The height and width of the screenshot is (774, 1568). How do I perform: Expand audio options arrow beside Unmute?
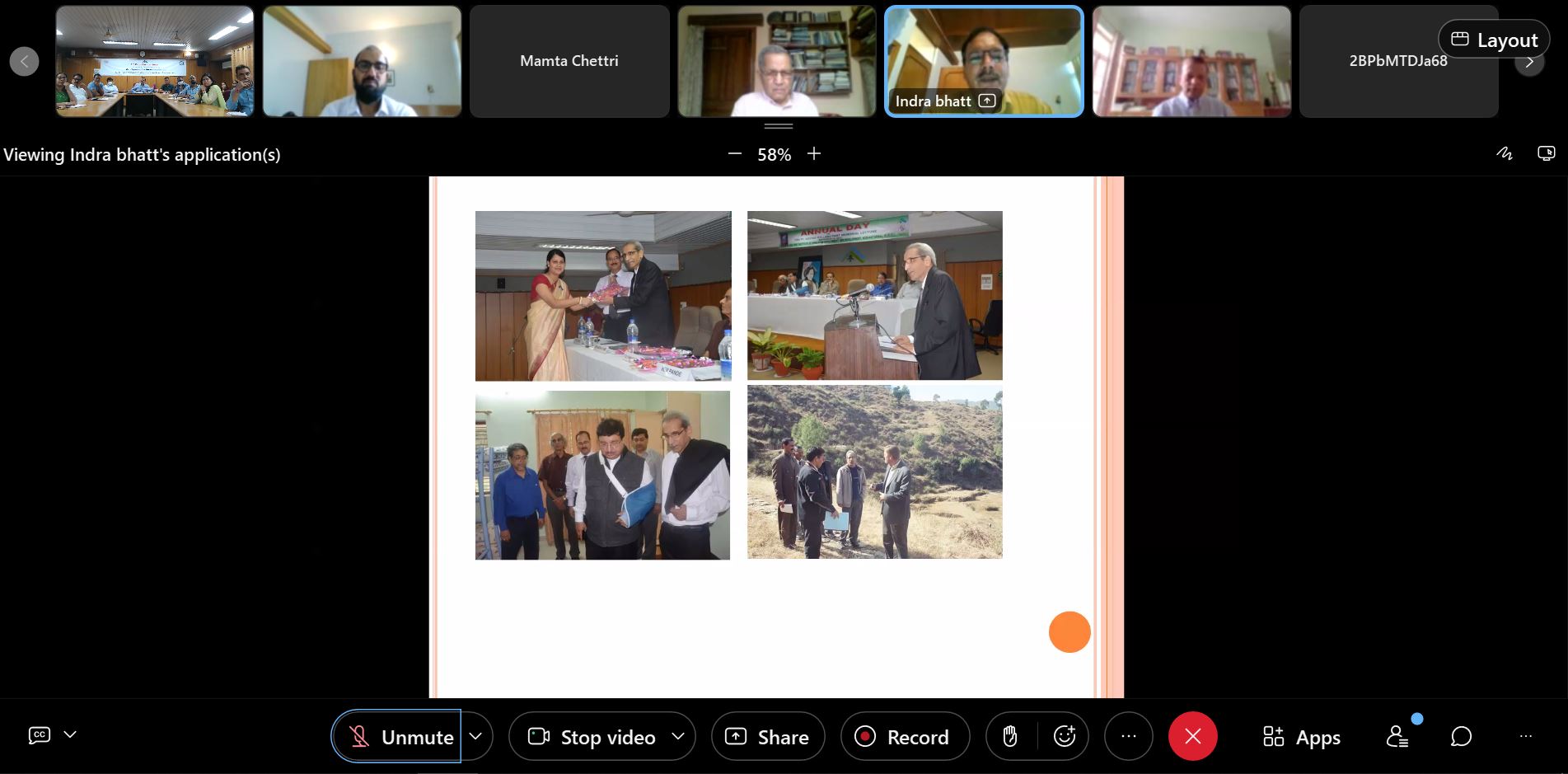tap(476, 736)
